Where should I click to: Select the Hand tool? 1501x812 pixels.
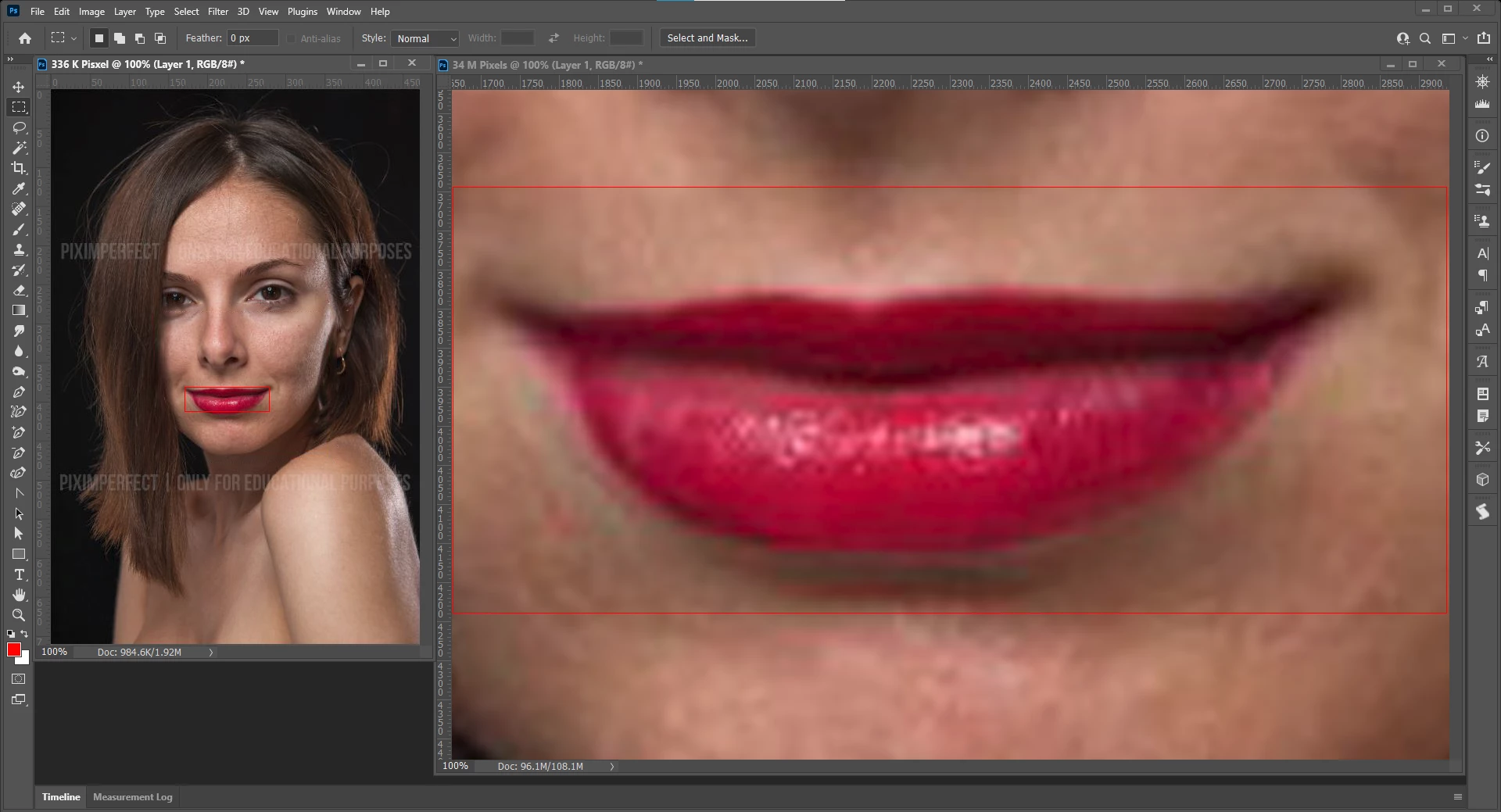coord(19,595)
